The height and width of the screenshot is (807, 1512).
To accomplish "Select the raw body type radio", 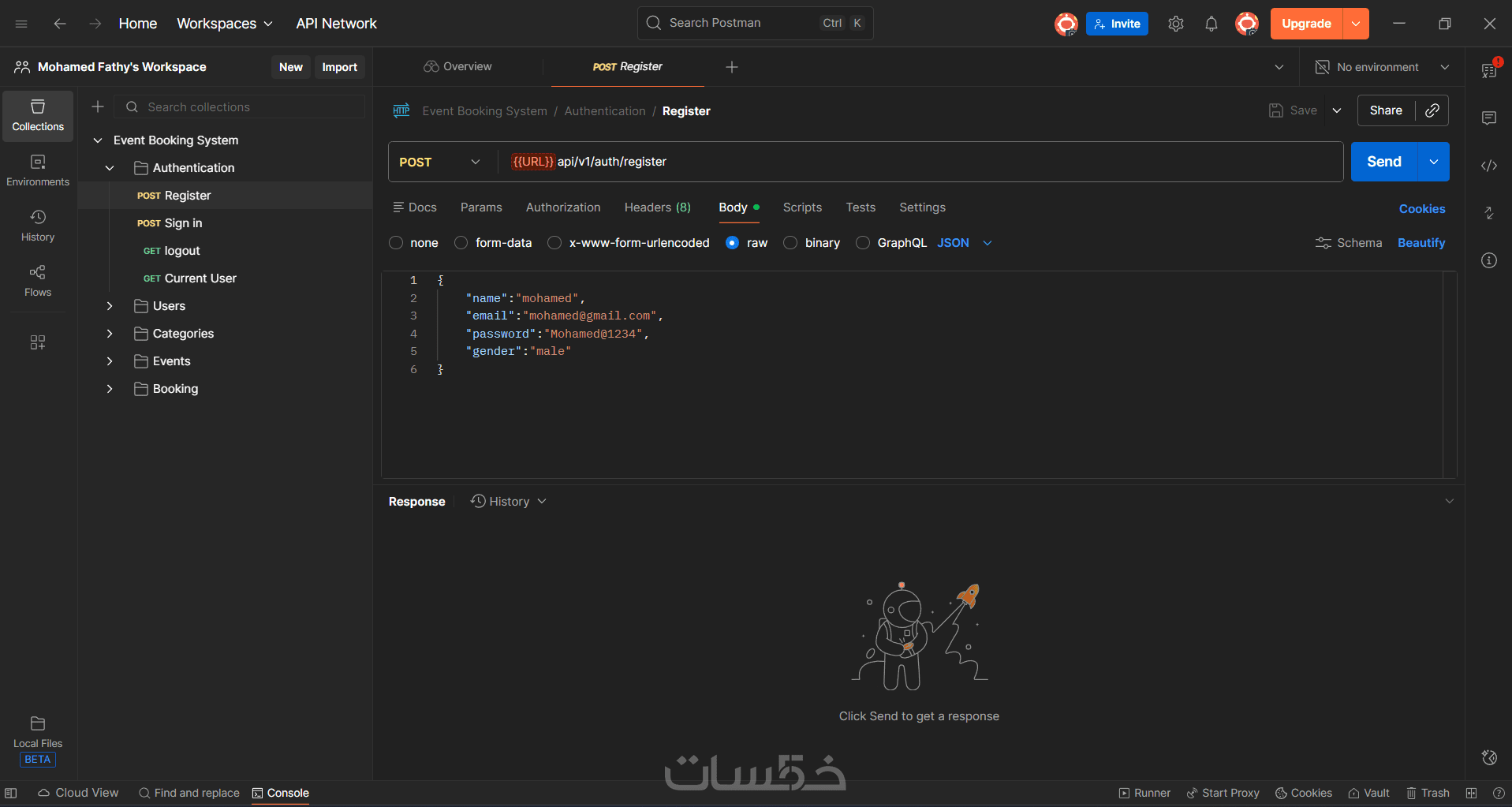I will (x=733, y=243).
